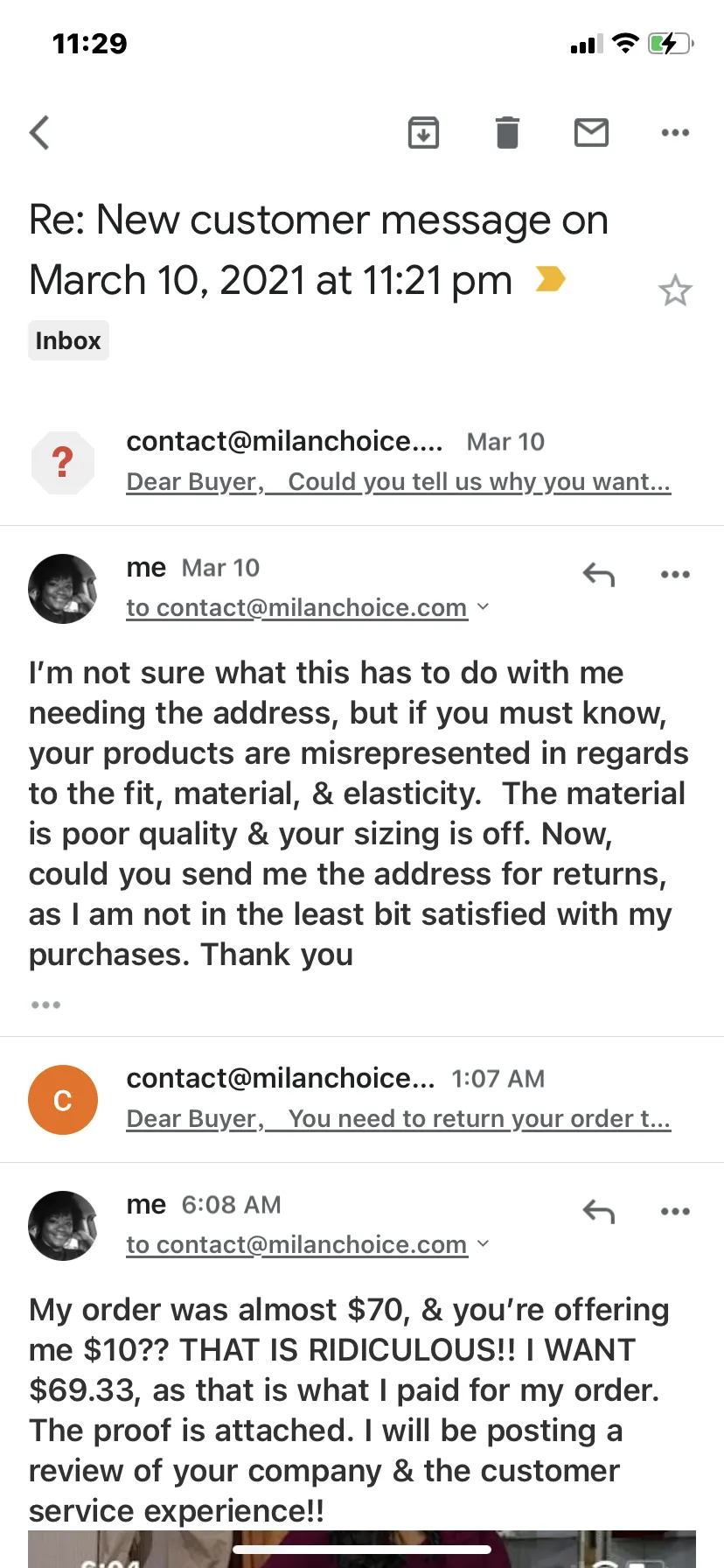This screenshot has width=724, height=1568.
Task: Go back using the back arrow
Action: point(39,133)
